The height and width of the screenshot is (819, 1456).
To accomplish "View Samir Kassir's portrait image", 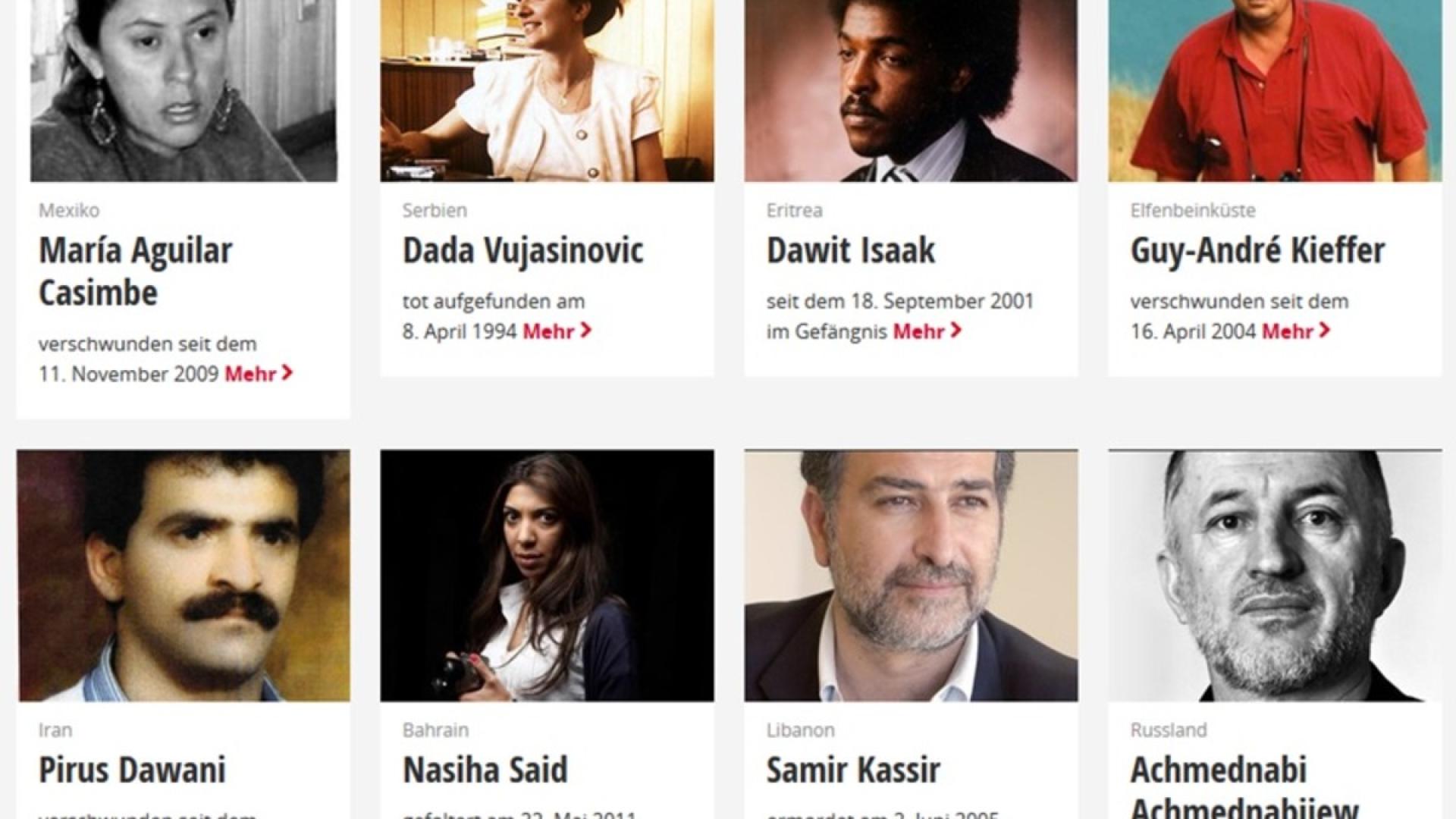I will 911,576.
